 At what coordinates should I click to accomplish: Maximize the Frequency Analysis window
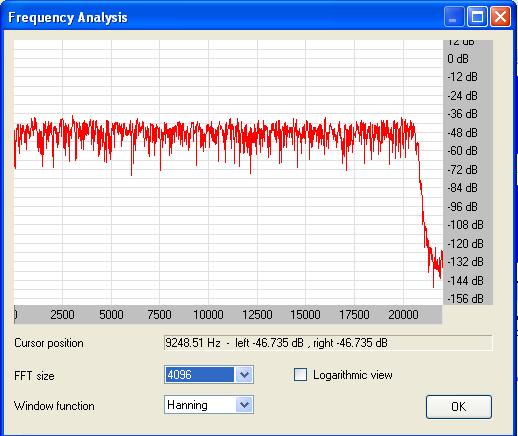point(477,17)
